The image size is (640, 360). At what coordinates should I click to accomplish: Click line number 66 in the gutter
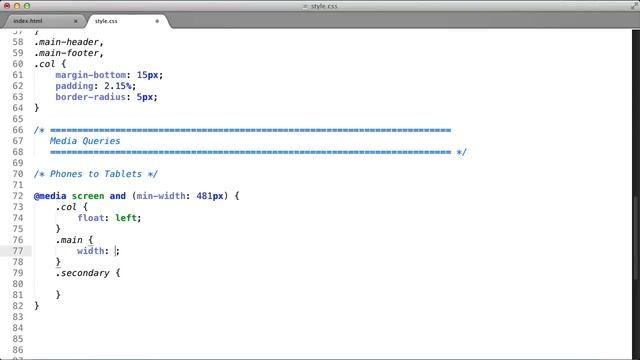click(18, 130)
